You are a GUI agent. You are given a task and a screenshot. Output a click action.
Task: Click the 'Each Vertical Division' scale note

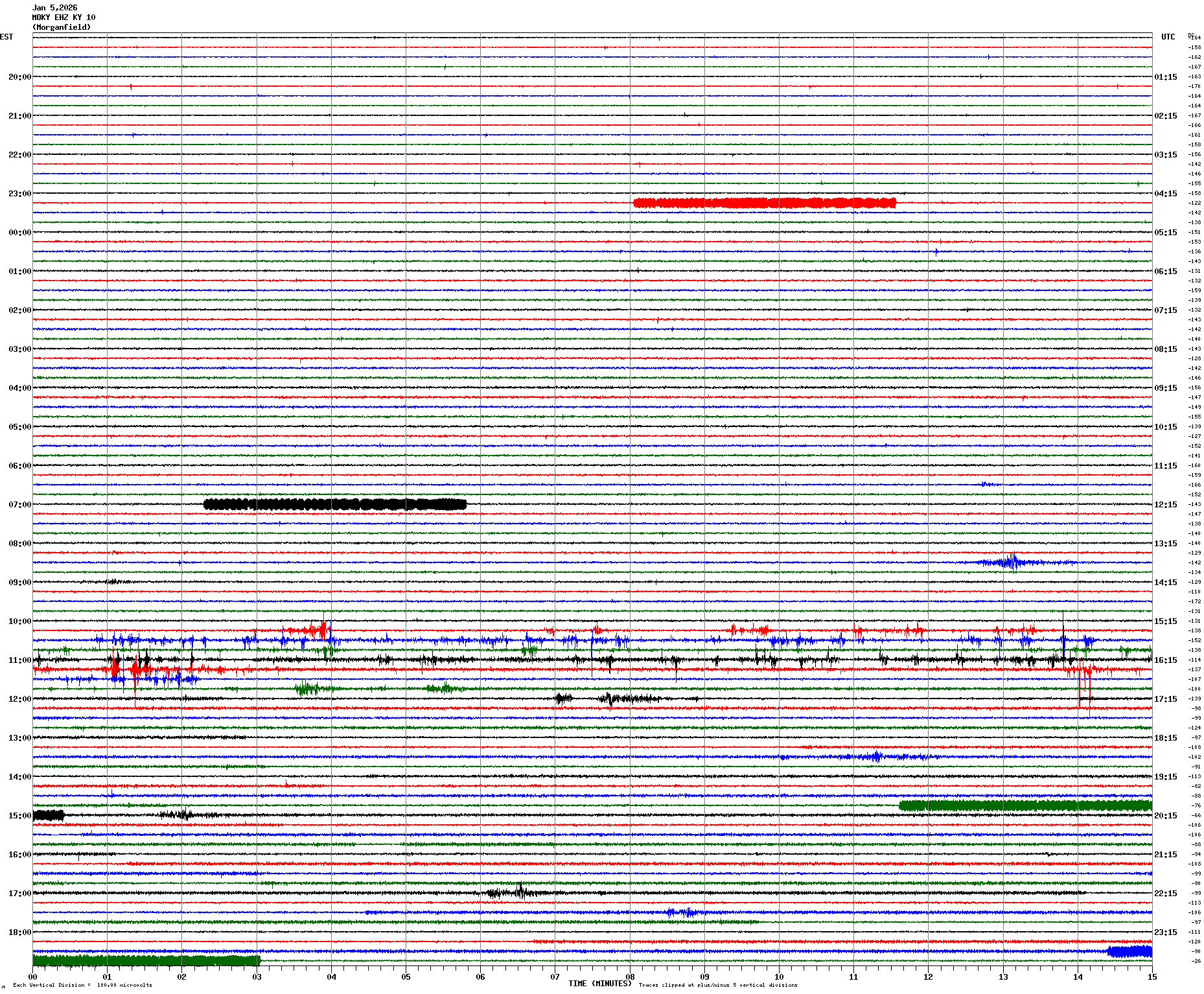82,985
